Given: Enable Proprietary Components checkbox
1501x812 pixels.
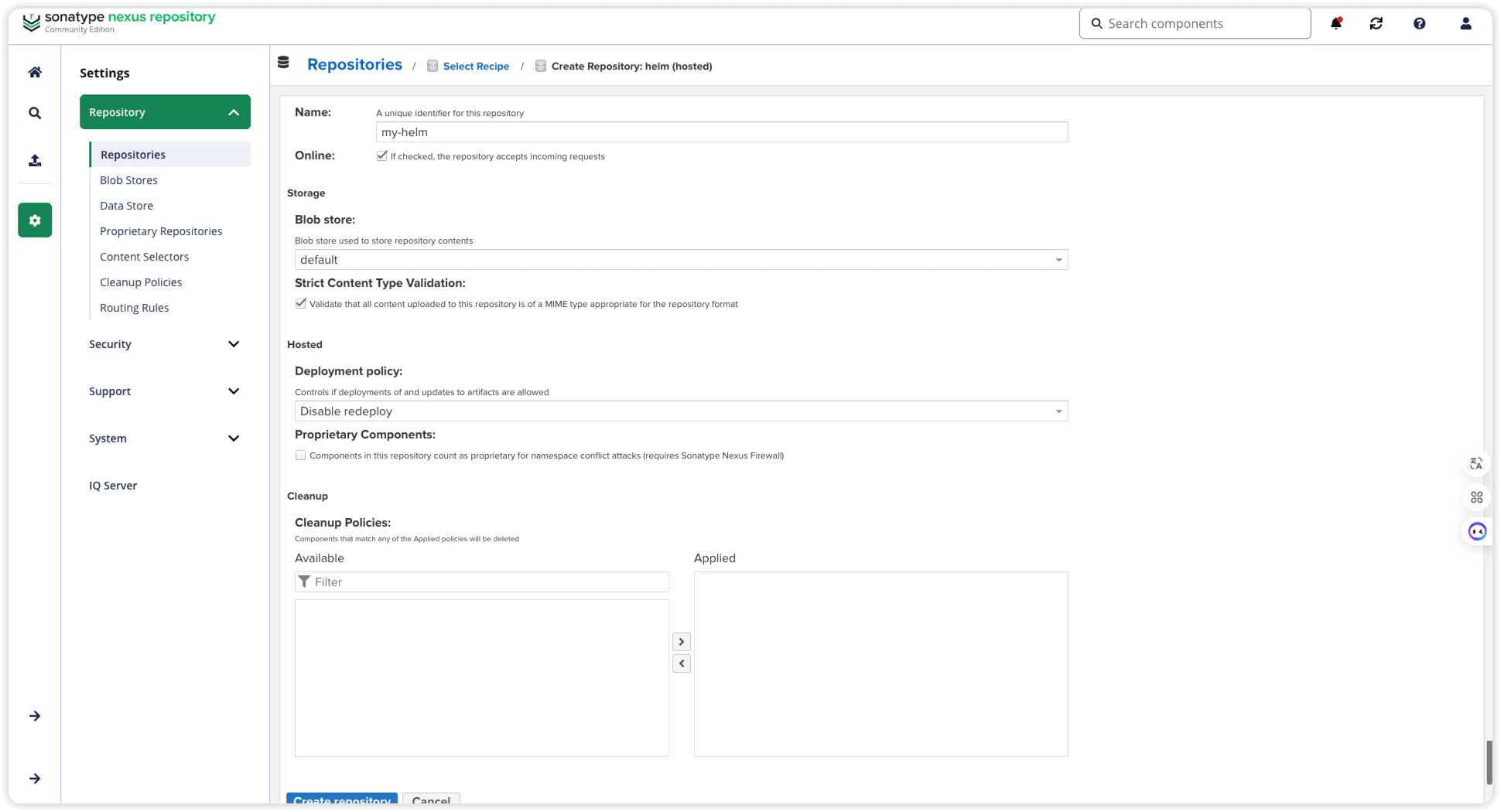Looking at the screenshot, I should click(300, 455).
